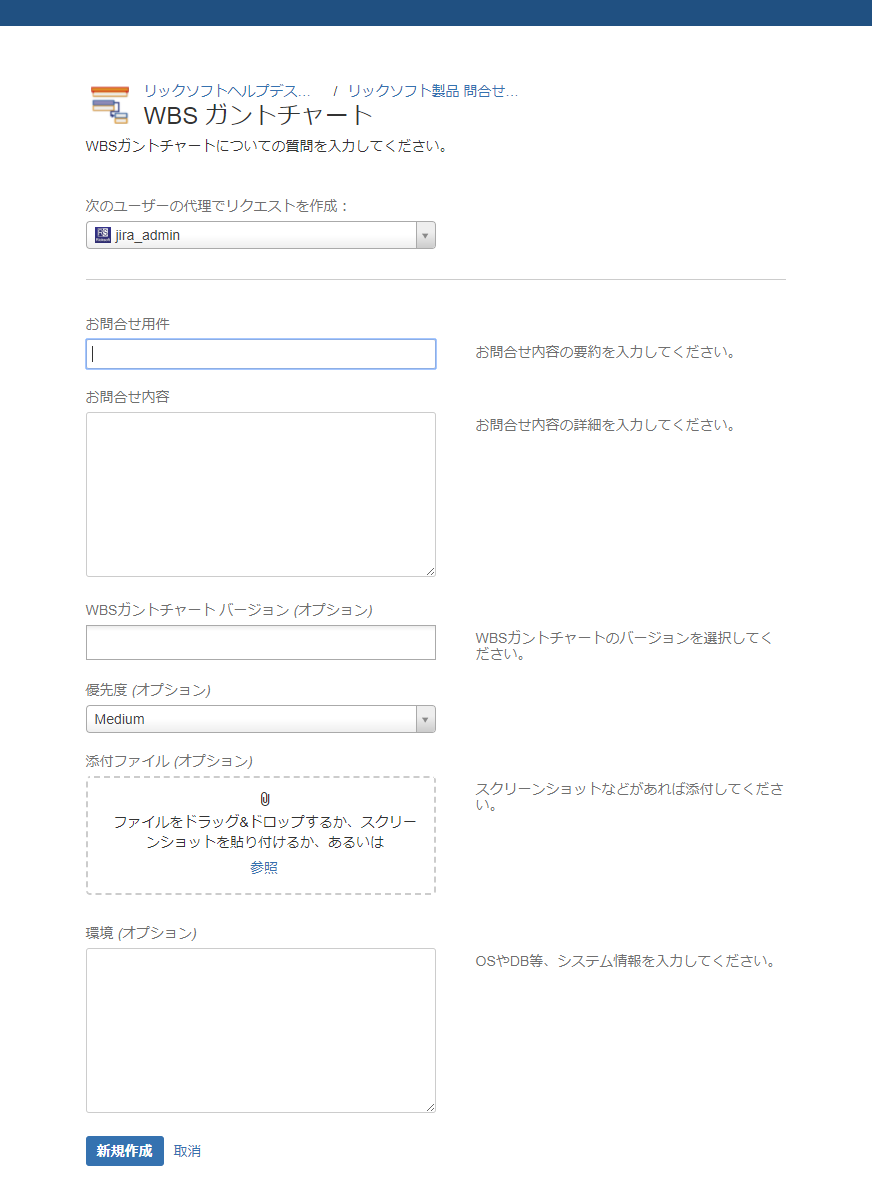Click the お問合せ内容の詳細 hint text
This screenshot has width=872, height=1189.
pos(606,425)
